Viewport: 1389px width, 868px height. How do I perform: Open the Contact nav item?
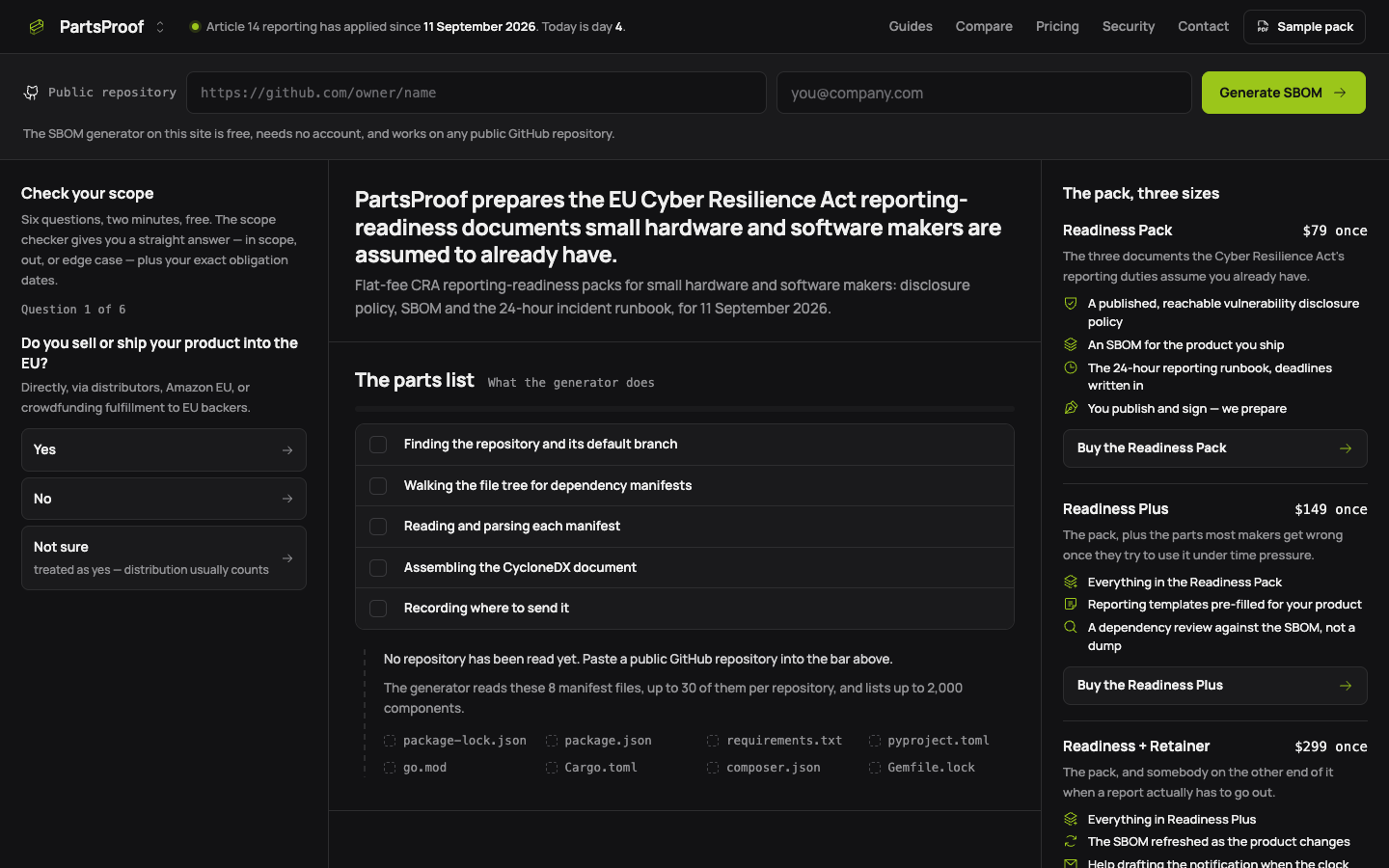(1203, 27)
